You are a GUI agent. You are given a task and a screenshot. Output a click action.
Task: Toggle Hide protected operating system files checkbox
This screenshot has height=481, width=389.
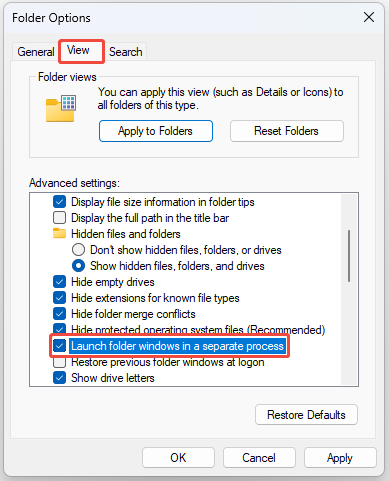pos(59,329)
